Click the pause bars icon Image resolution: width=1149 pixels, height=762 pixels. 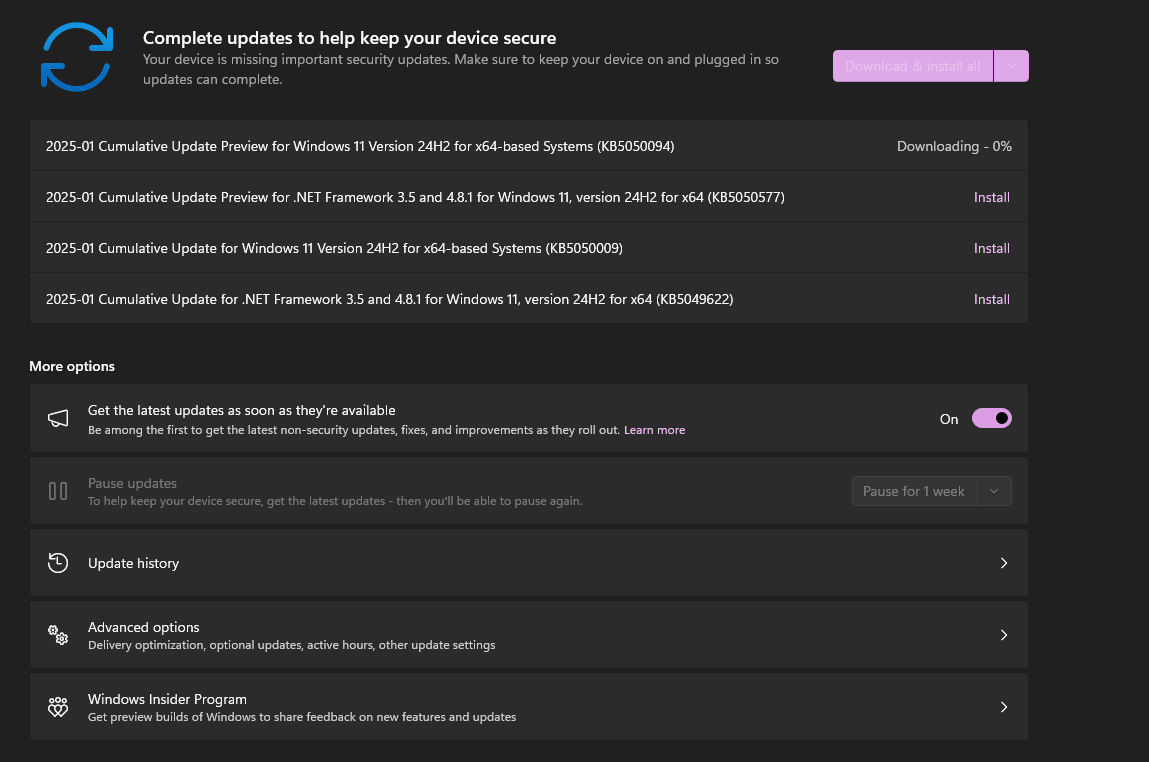(x=58, y=491)
